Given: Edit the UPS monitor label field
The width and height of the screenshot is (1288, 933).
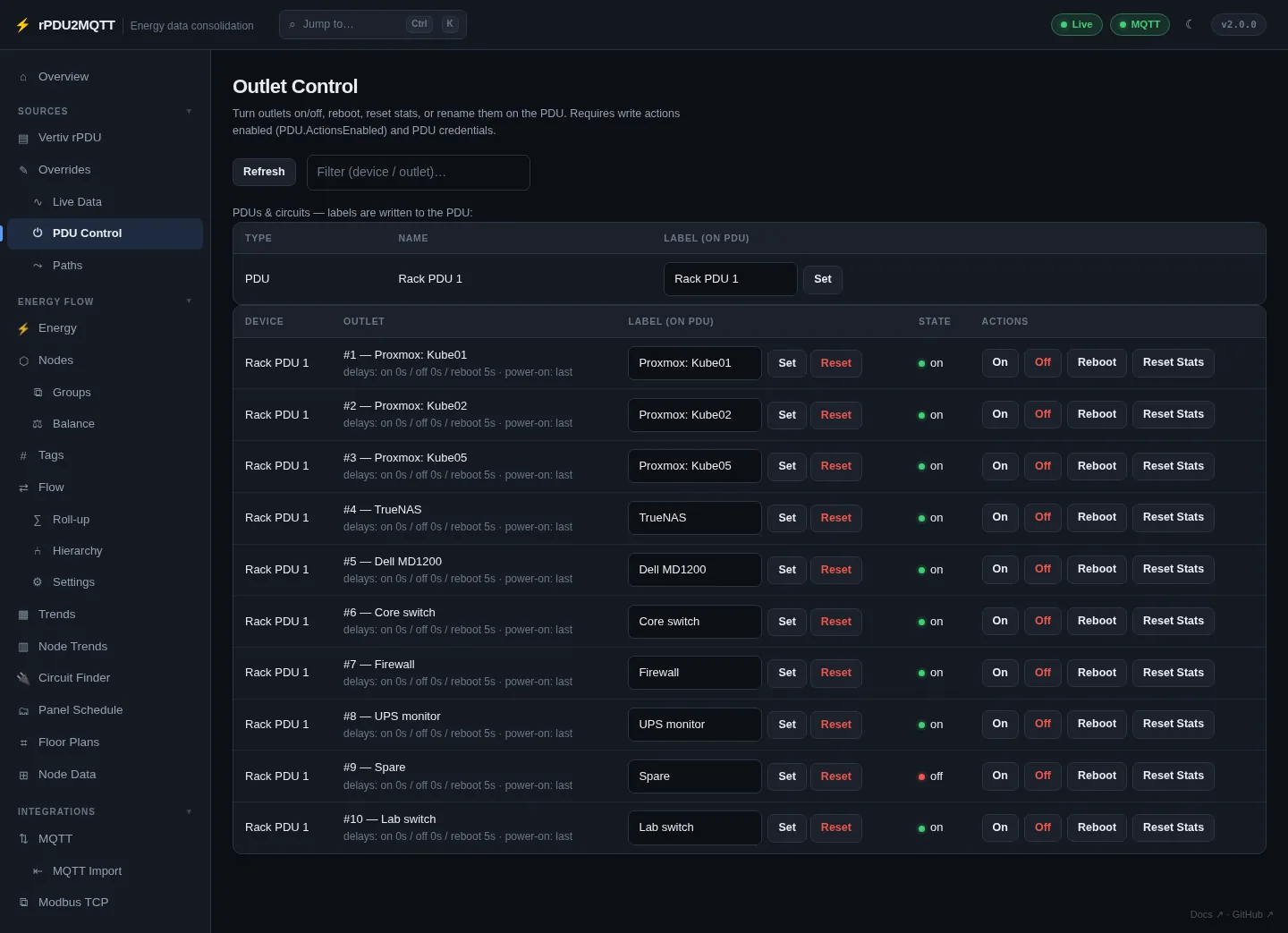Looking at the screenshot, I should [x=695, y=725].
